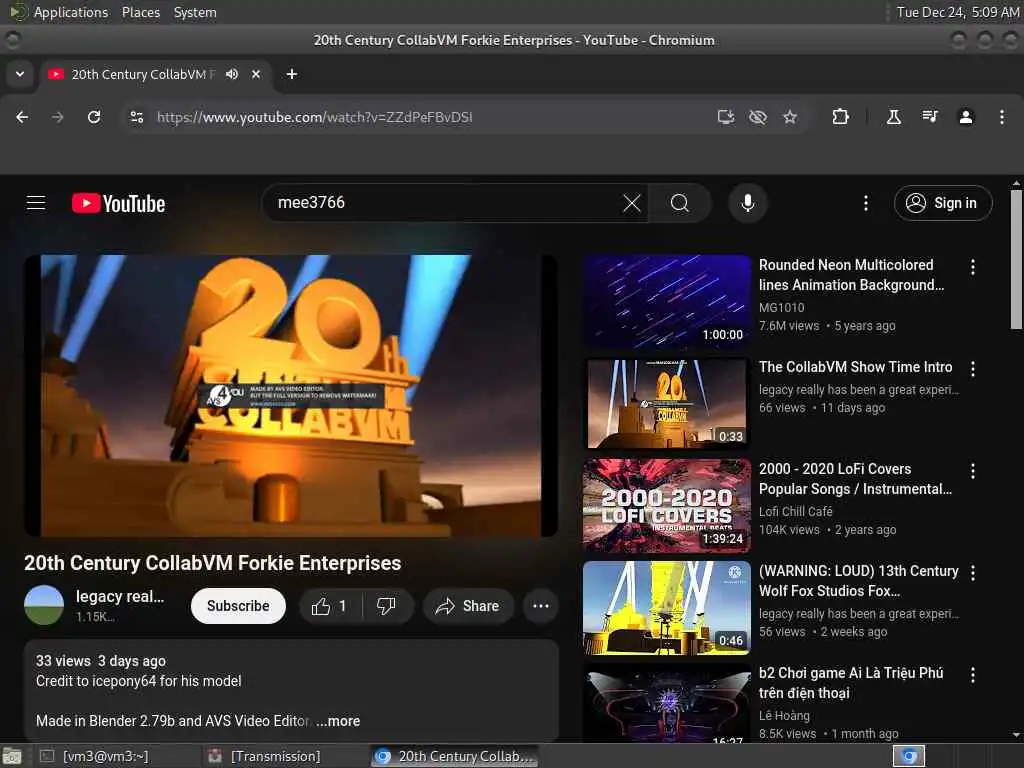This screenshot has width=1024, height=768.
Task: Mute the tab via speaker icon
Action: 232,74
